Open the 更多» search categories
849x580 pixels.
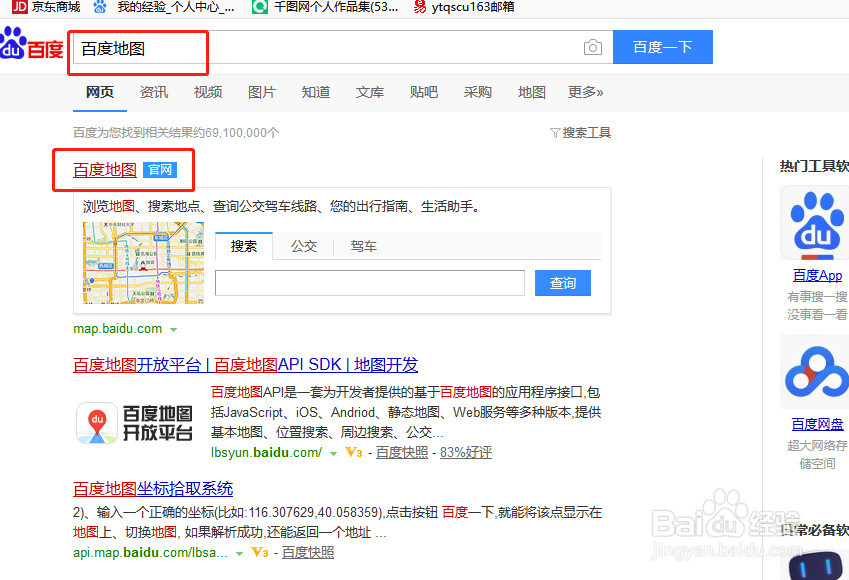click(x=585, y=92)
